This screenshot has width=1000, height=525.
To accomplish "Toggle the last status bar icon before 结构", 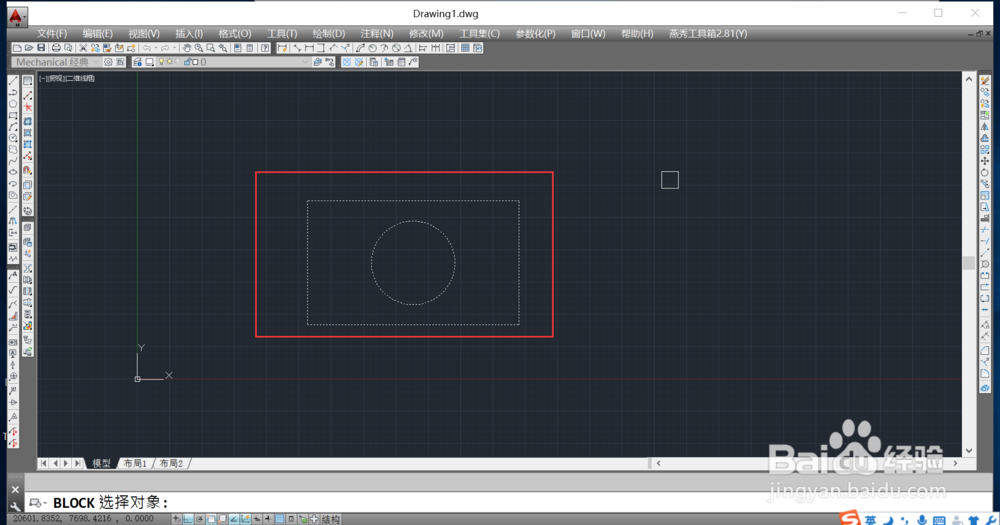I will tap(314, 519).
